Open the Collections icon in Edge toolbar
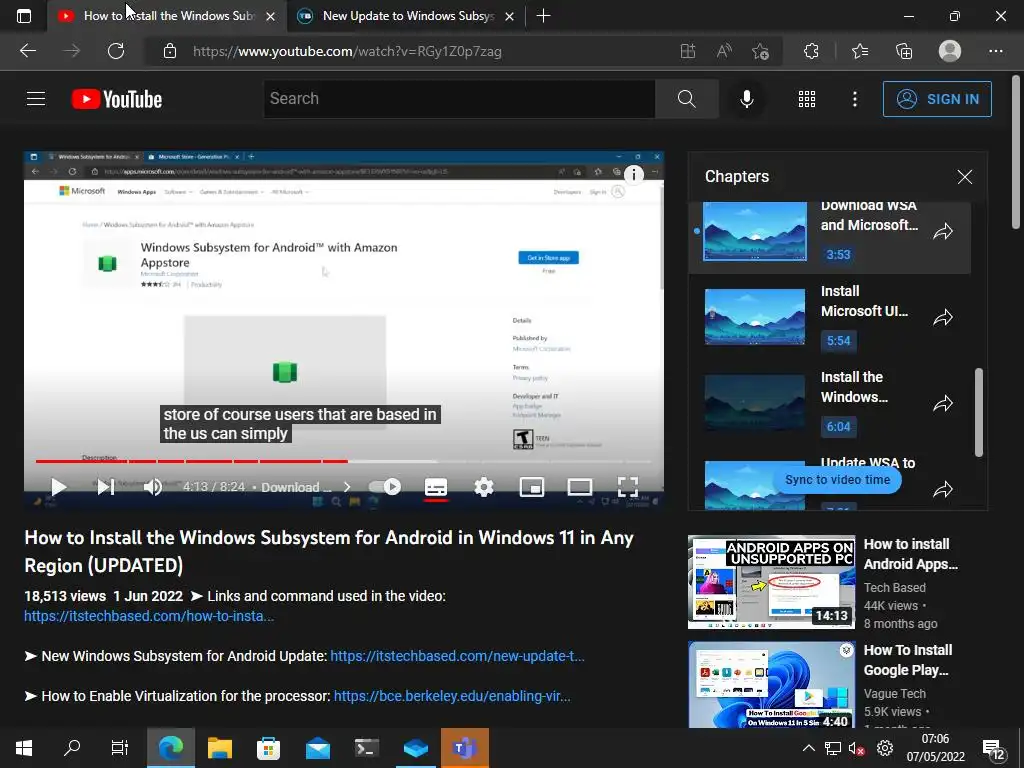Viewport: 1024px width, 768px height. coord(904,51)
